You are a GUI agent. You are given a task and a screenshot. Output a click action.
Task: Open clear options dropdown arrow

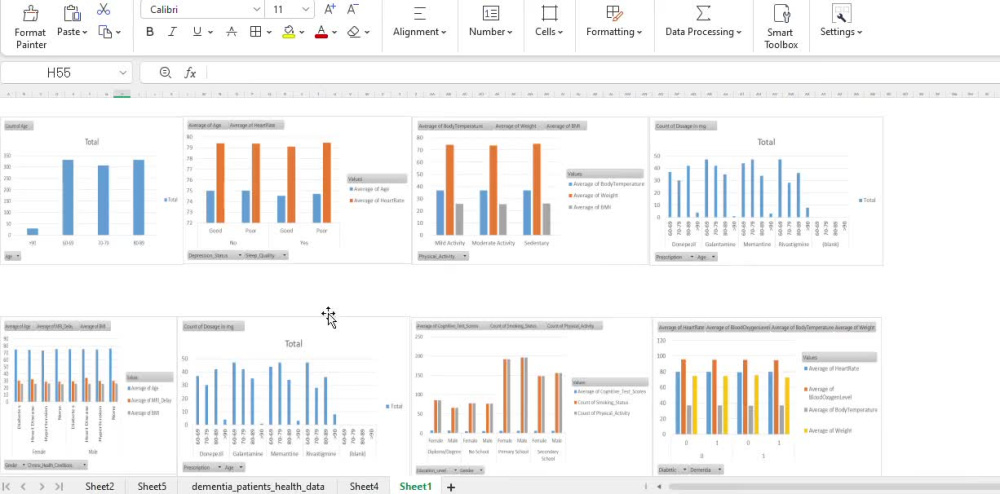click(367, 32)
